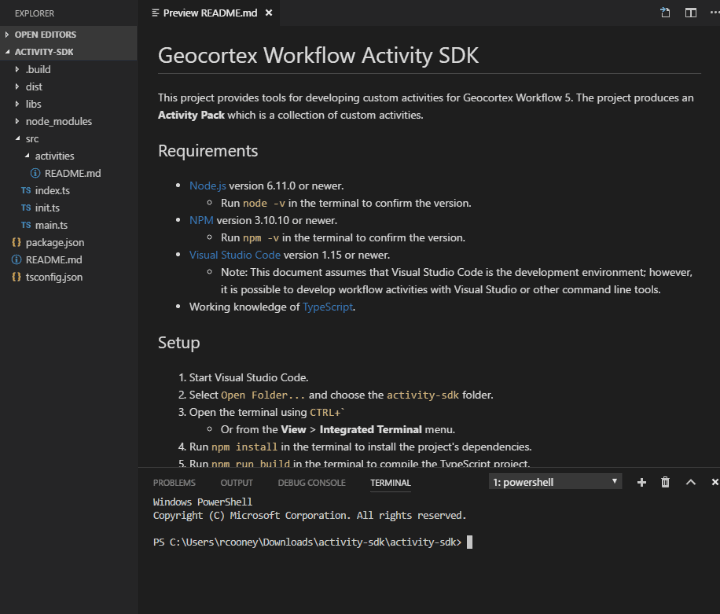Collapse the activities folder
Screen dimensions: 720x614
[x=68, y=156]
